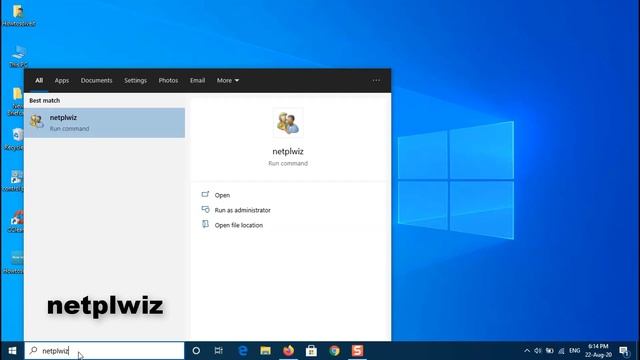Open This PC desktop icon
Viewport: 640px width, 360px height.
18,56
